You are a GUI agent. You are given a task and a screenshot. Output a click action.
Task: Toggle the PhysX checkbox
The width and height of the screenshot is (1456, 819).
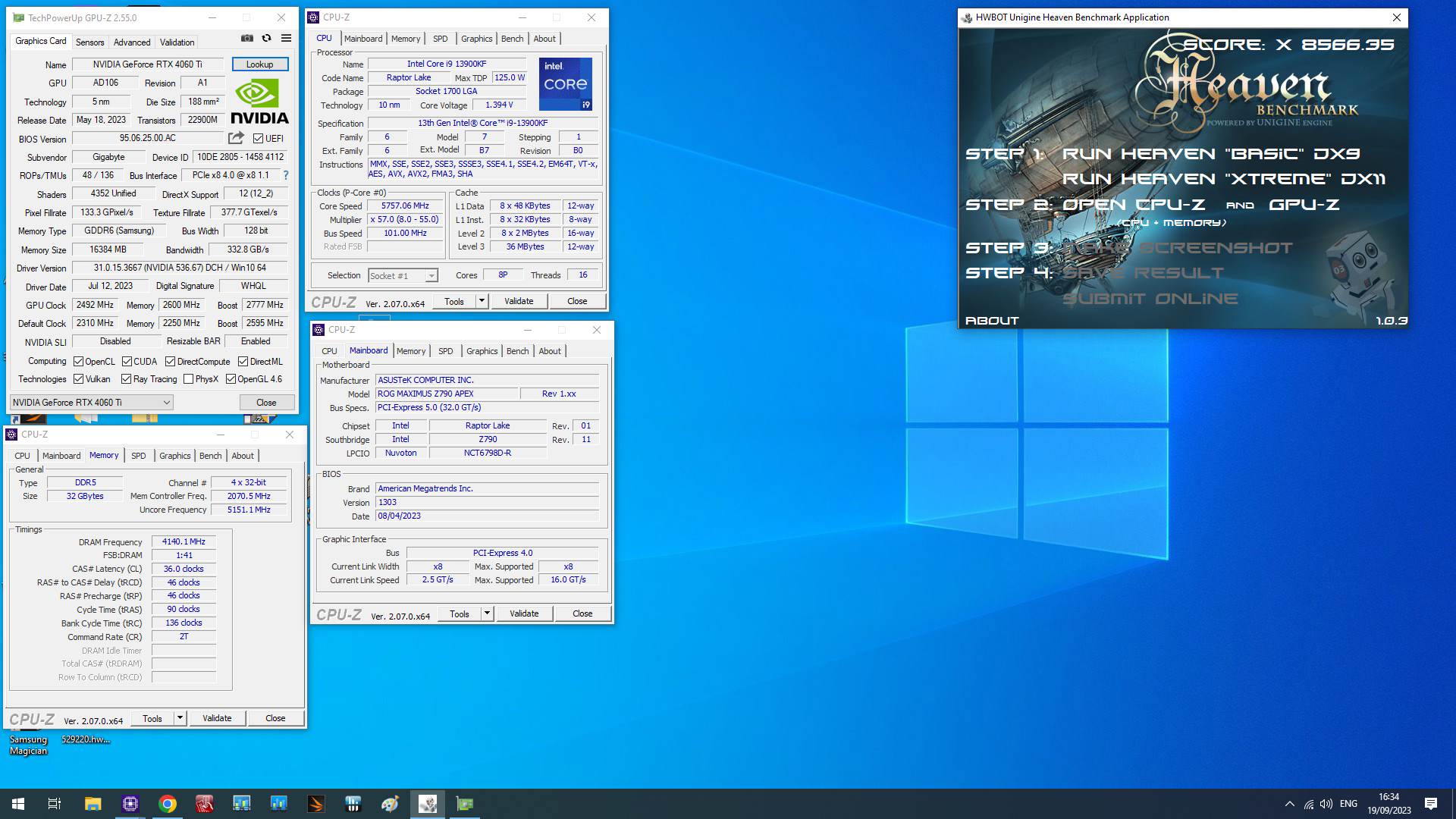click(188, 379)
